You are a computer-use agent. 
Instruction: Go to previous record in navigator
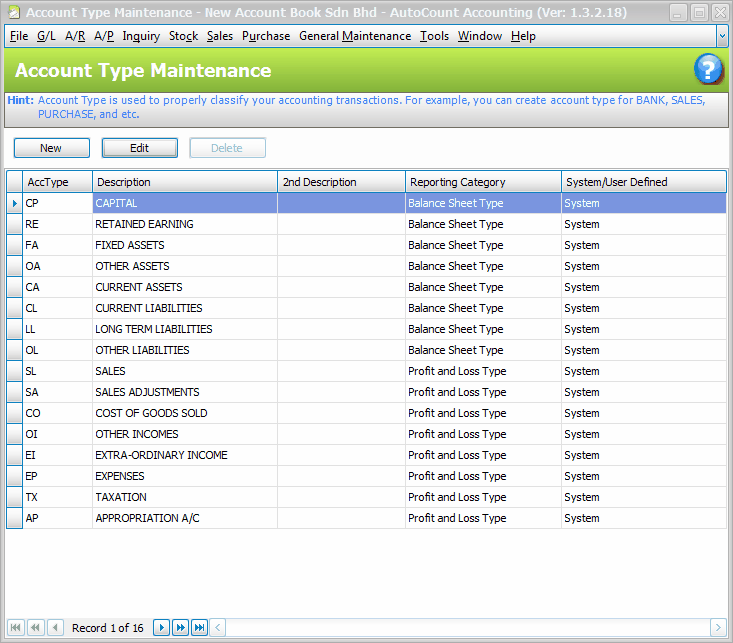[55, 627]
